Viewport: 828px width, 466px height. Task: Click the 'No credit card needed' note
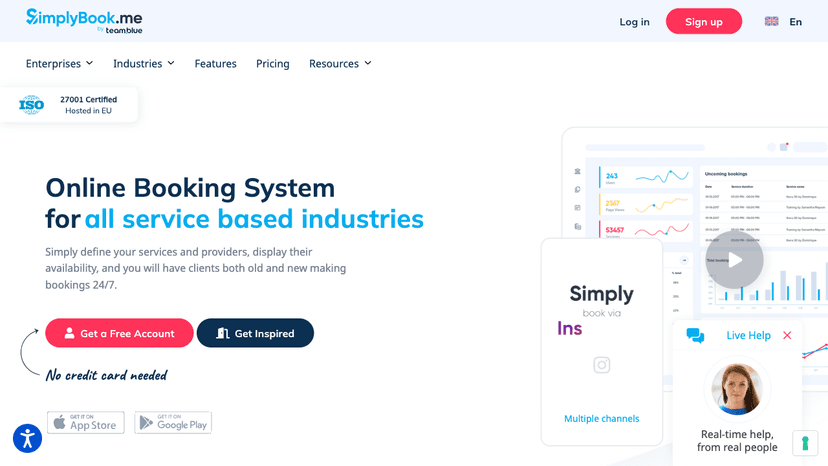[x=107, y=375]
